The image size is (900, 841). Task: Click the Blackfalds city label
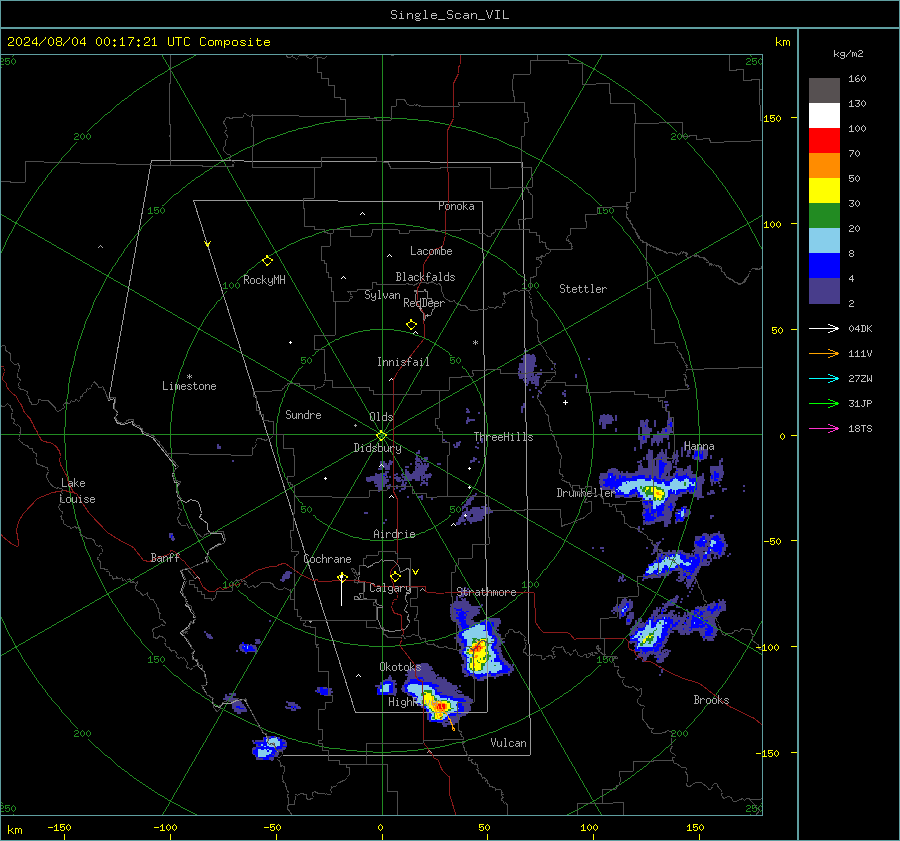click(425, 277)
